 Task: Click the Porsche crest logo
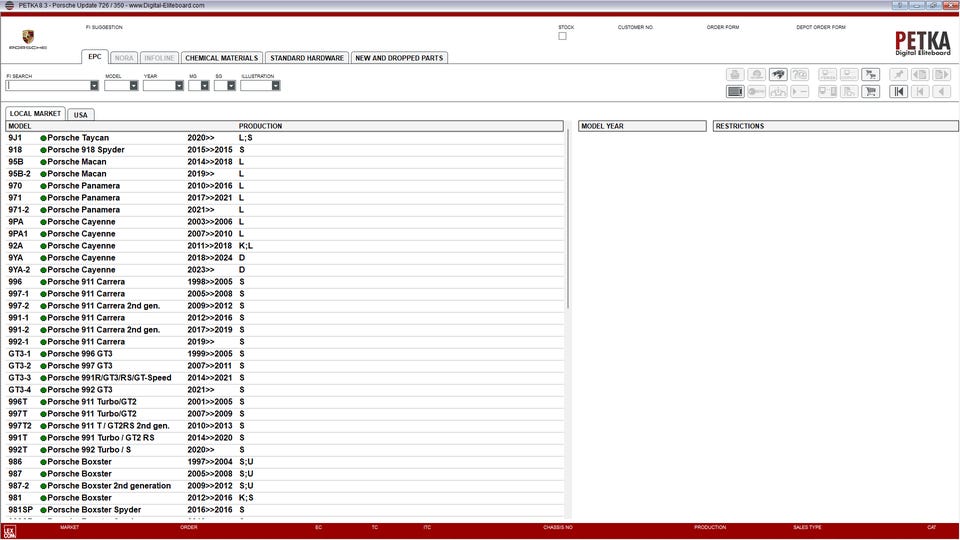pos(28,37)
